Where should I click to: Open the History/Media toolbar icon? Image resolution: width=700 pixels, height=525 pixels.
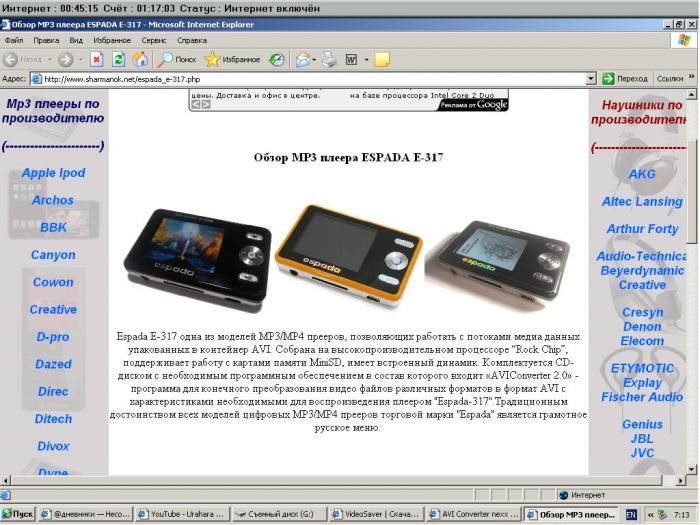pos(277,59)
